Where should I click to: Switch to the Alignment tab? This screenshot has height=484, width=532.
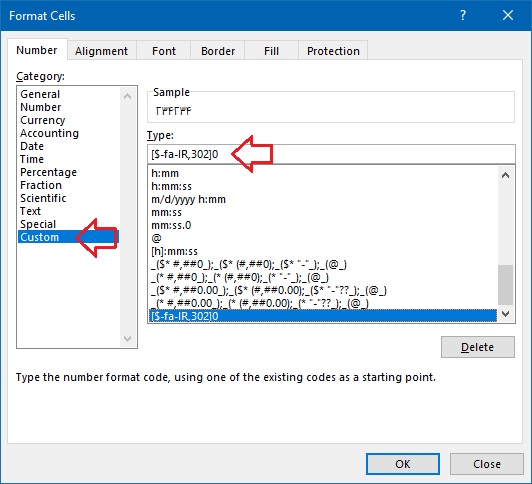click(101, 51)
